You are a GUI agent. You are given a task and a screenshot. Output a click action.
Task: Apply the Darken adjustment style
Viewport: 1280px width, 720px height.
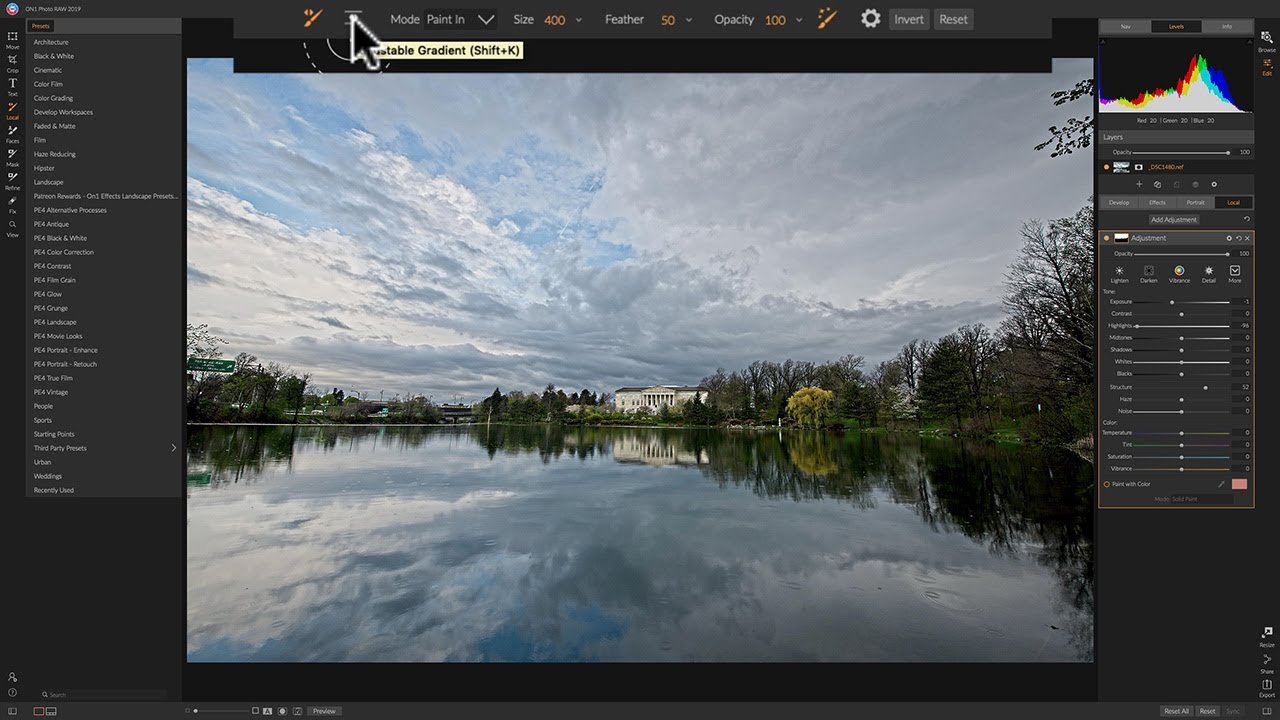click(x=1149, y=273)
